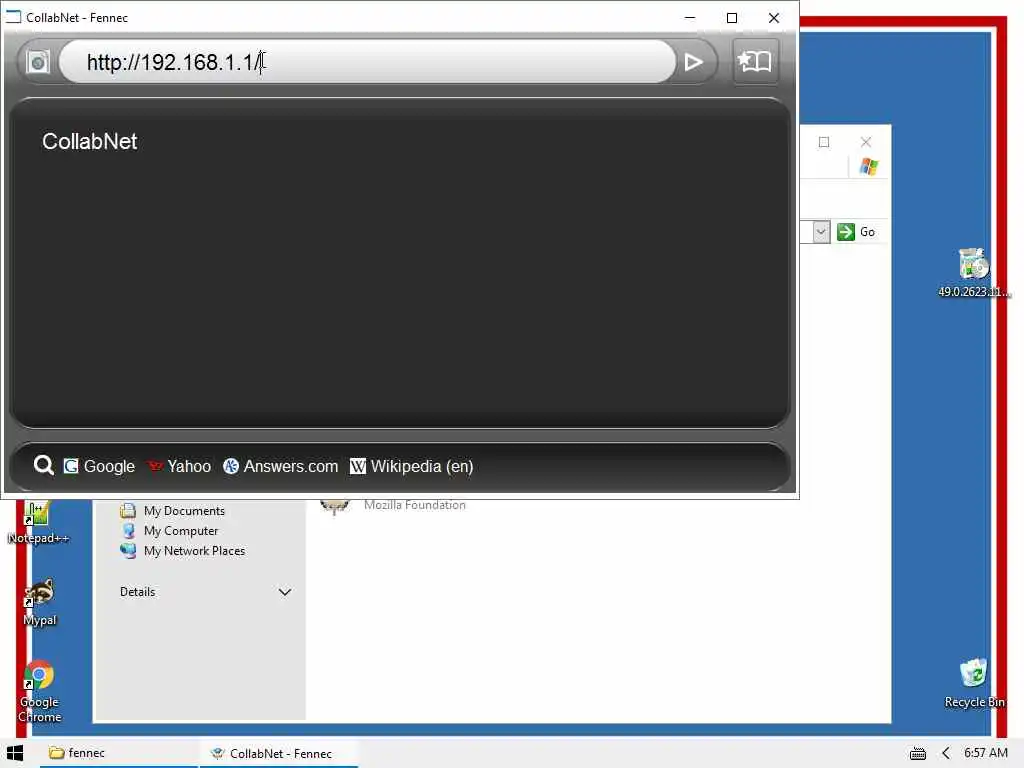Viewport: 1024px width, 768px height.
Task: Switch to CollabNet - Fennec taskbar item
Action: (279, 753)
